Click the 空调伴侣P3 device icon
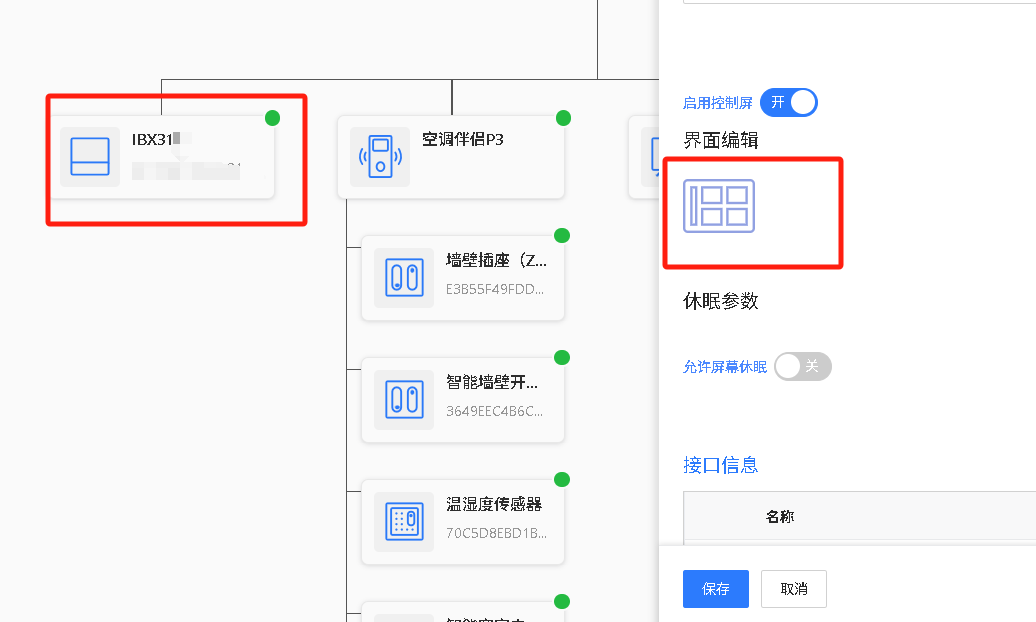The width and height of the screenshot is (1036, 622). 379,157
